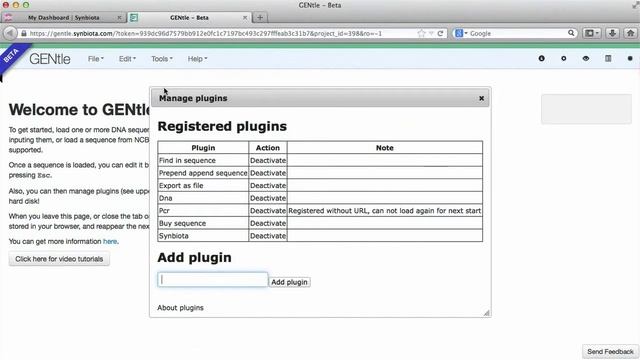Click the empty grey box at top right
640x360 pixels.
point(587,109)
